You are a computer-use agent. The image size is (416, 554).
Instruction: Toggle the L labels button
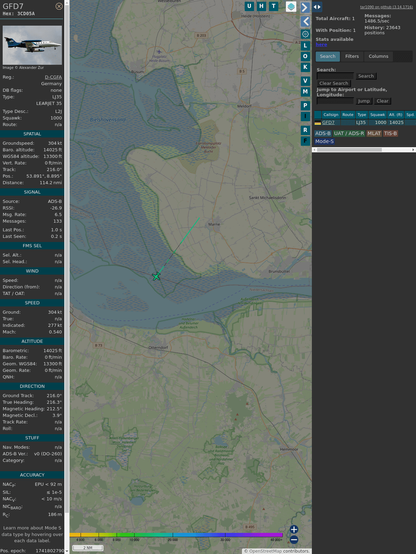click(305, 46)
